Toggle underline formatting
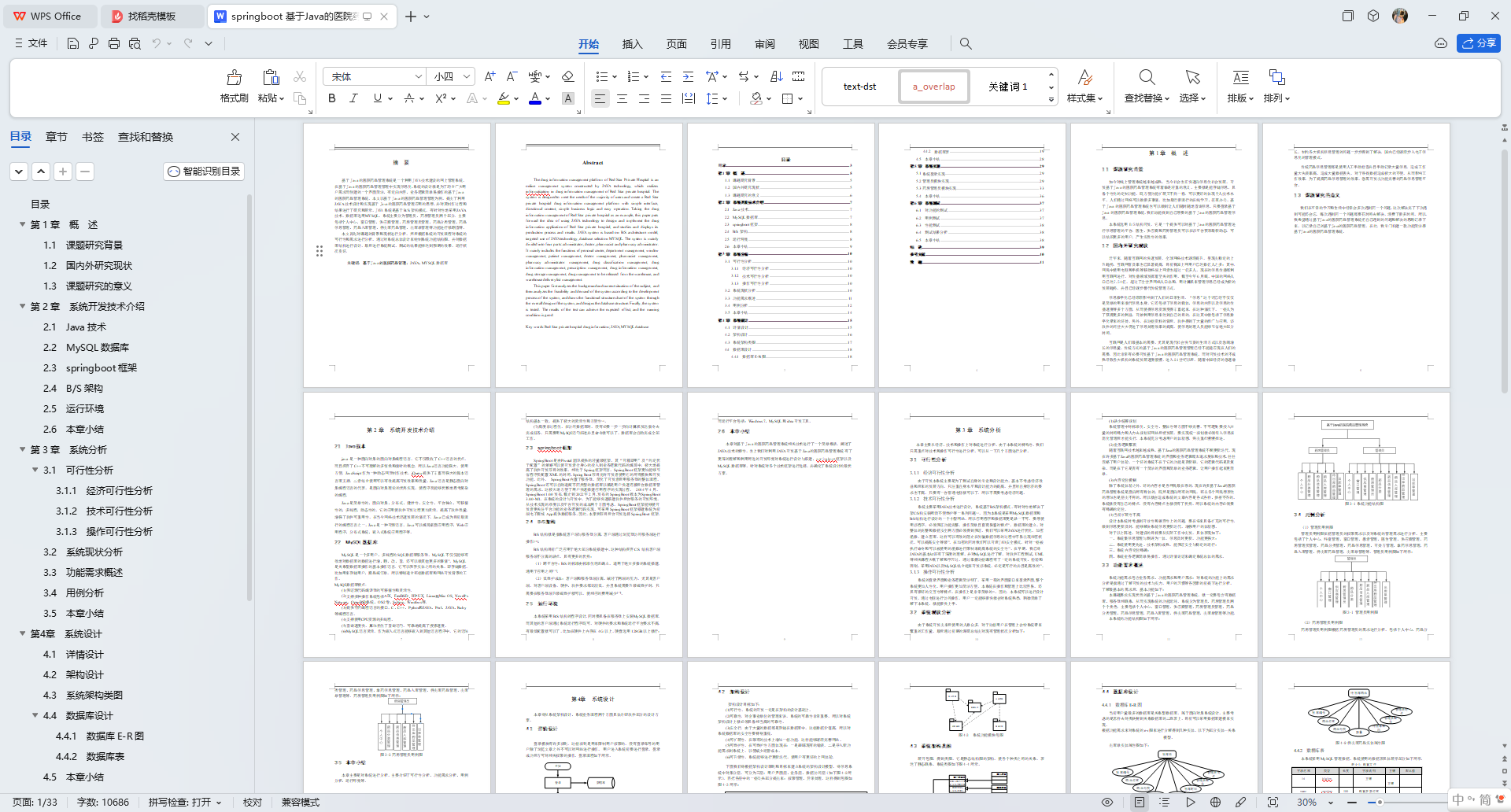Viewport: 1511px width, 812px height. pos(378,98)
